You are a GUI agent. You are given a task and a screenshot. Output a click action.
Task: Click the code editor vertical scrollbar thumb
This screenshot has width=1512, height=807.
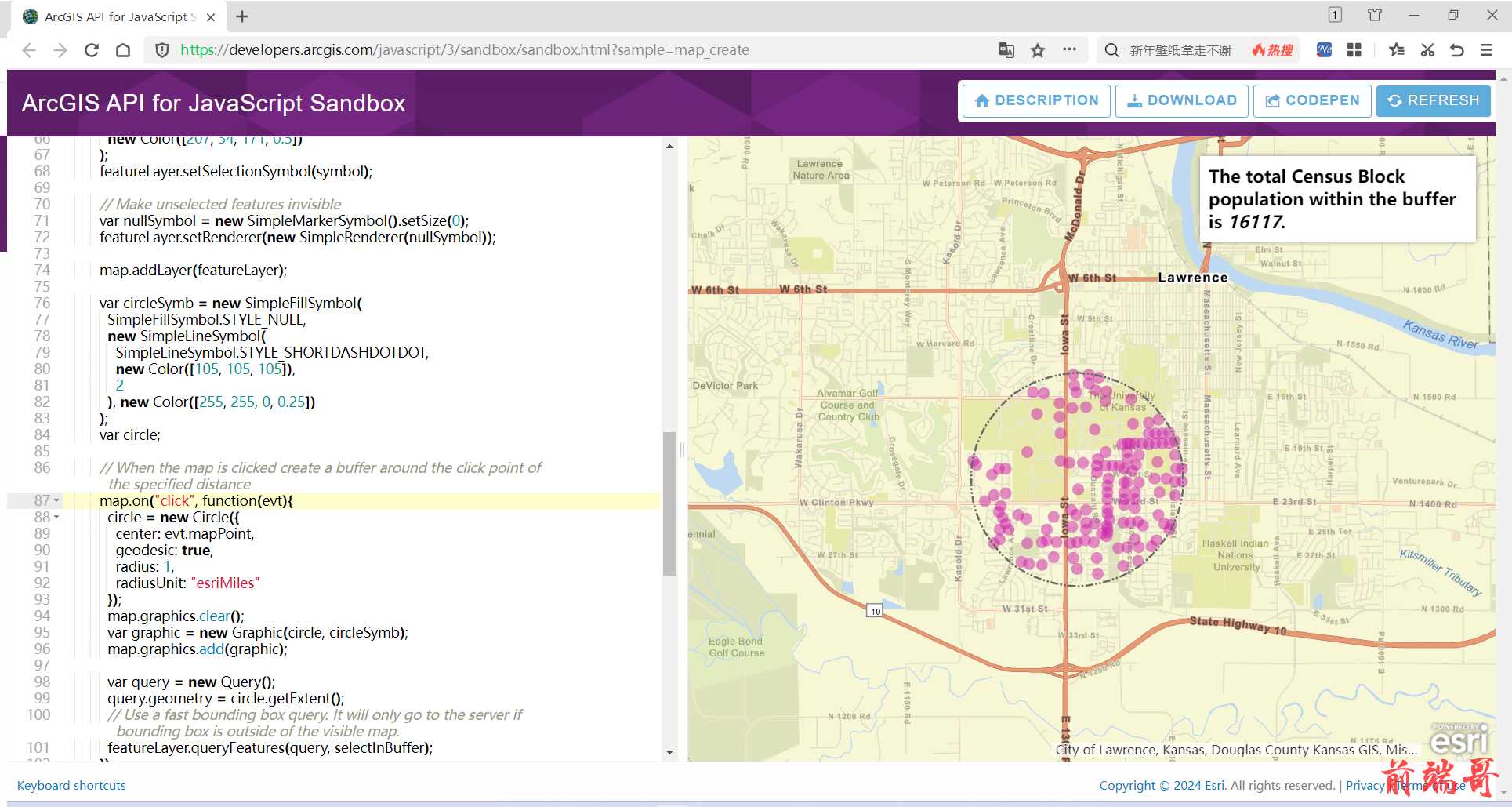point(669,503)
